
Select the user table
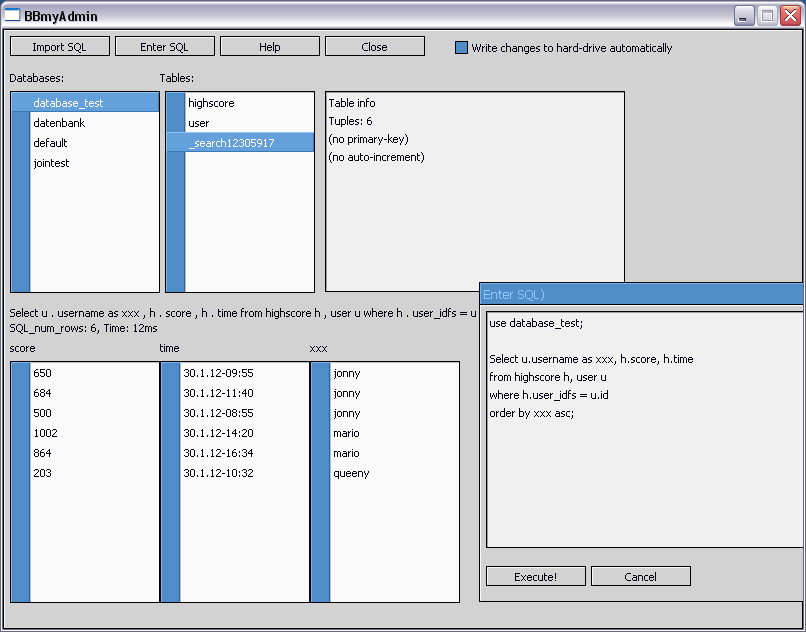pos(199,123)
